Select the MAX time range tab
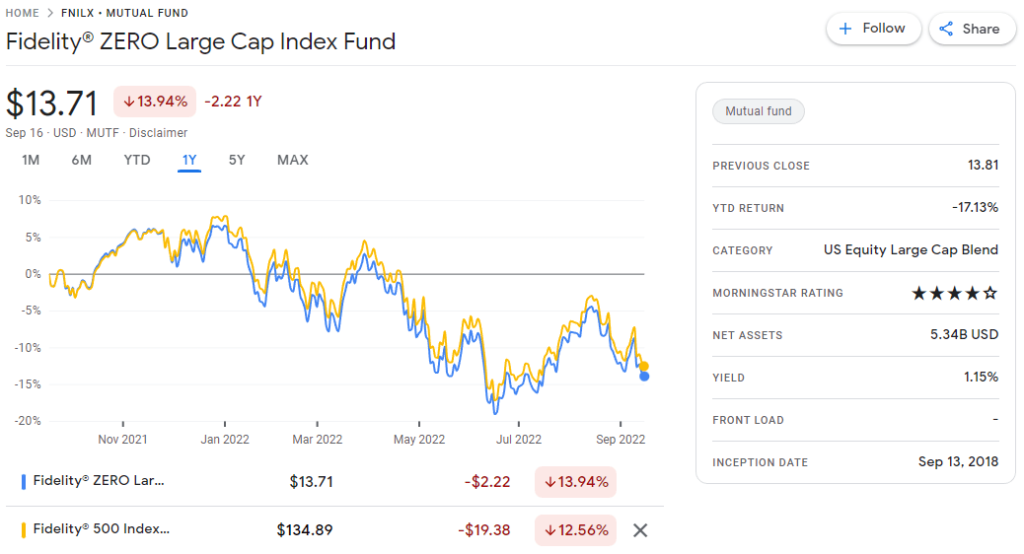Image resolution: width=1024 pixels, height=554 pixels. [x=293, y=160]
